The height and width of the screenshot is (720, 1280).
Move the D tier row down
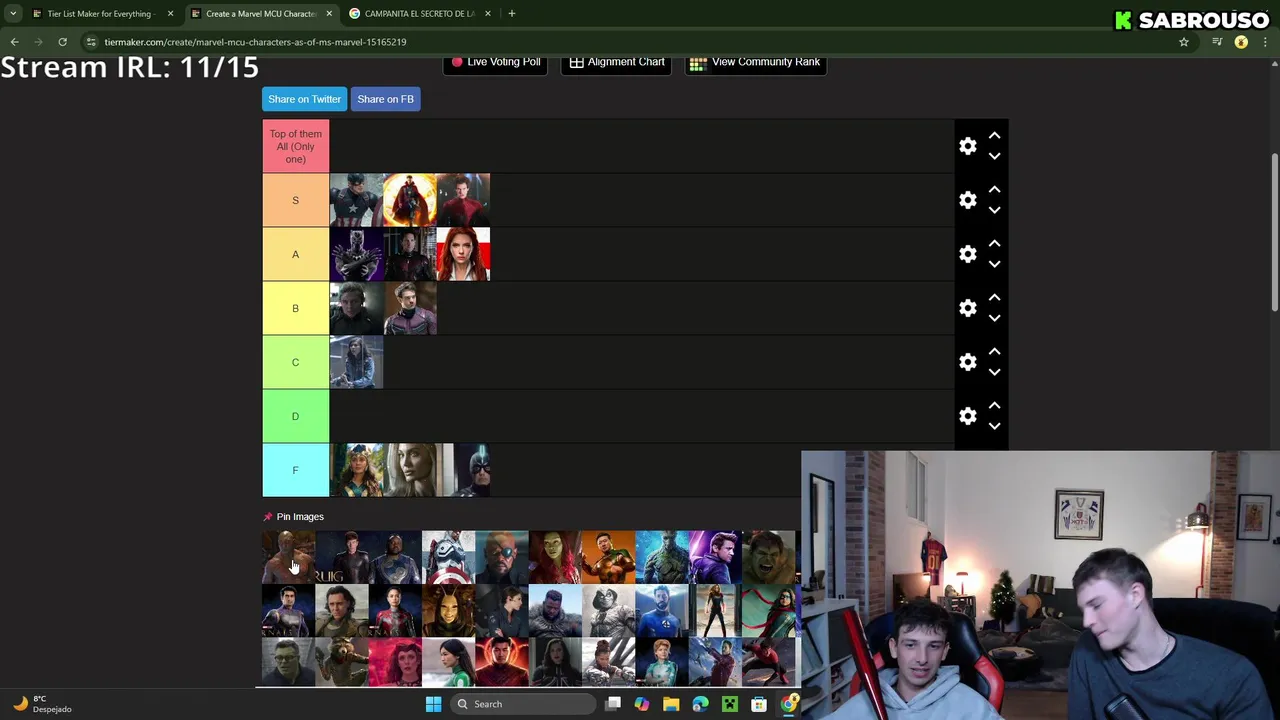(x=994, y=426)
